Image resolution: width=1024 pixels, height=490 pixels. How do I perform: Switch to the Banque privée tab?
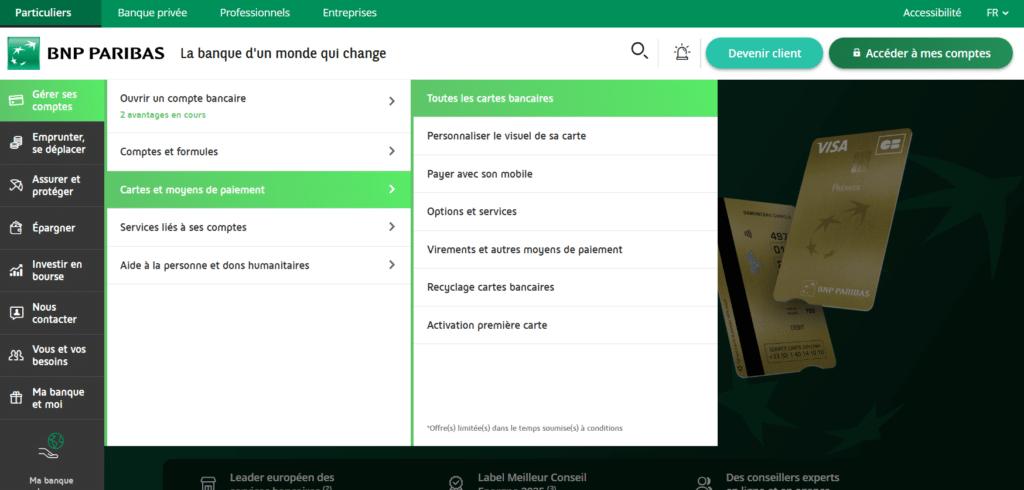click(x=152, y=13)
